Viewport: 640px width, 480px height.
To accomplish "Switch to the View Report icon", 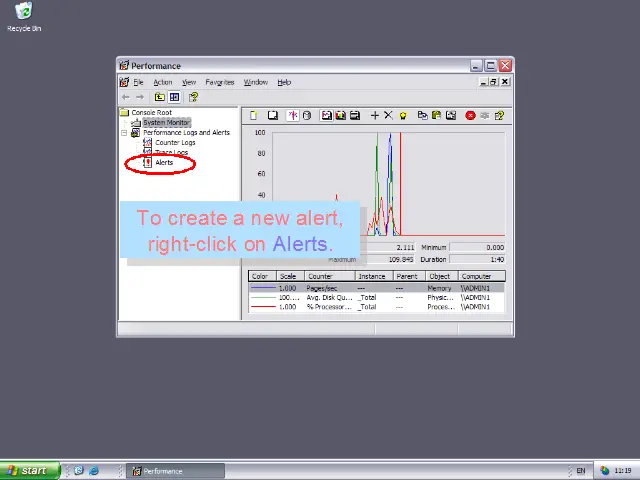I will (355, 116).
